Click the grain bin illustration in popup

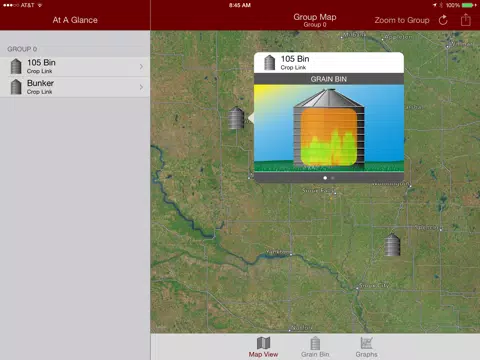click(329, 128)
